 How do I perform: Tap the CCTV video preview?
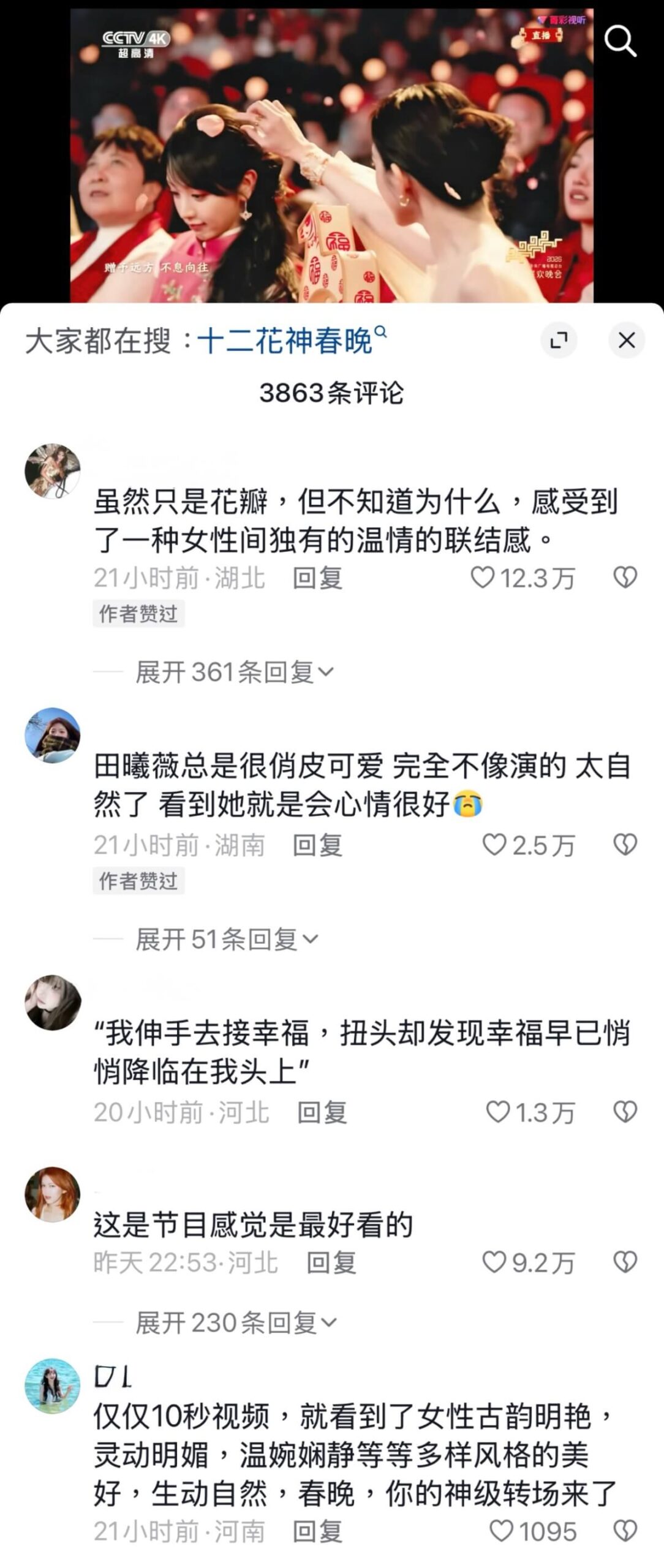pos(332,156)
